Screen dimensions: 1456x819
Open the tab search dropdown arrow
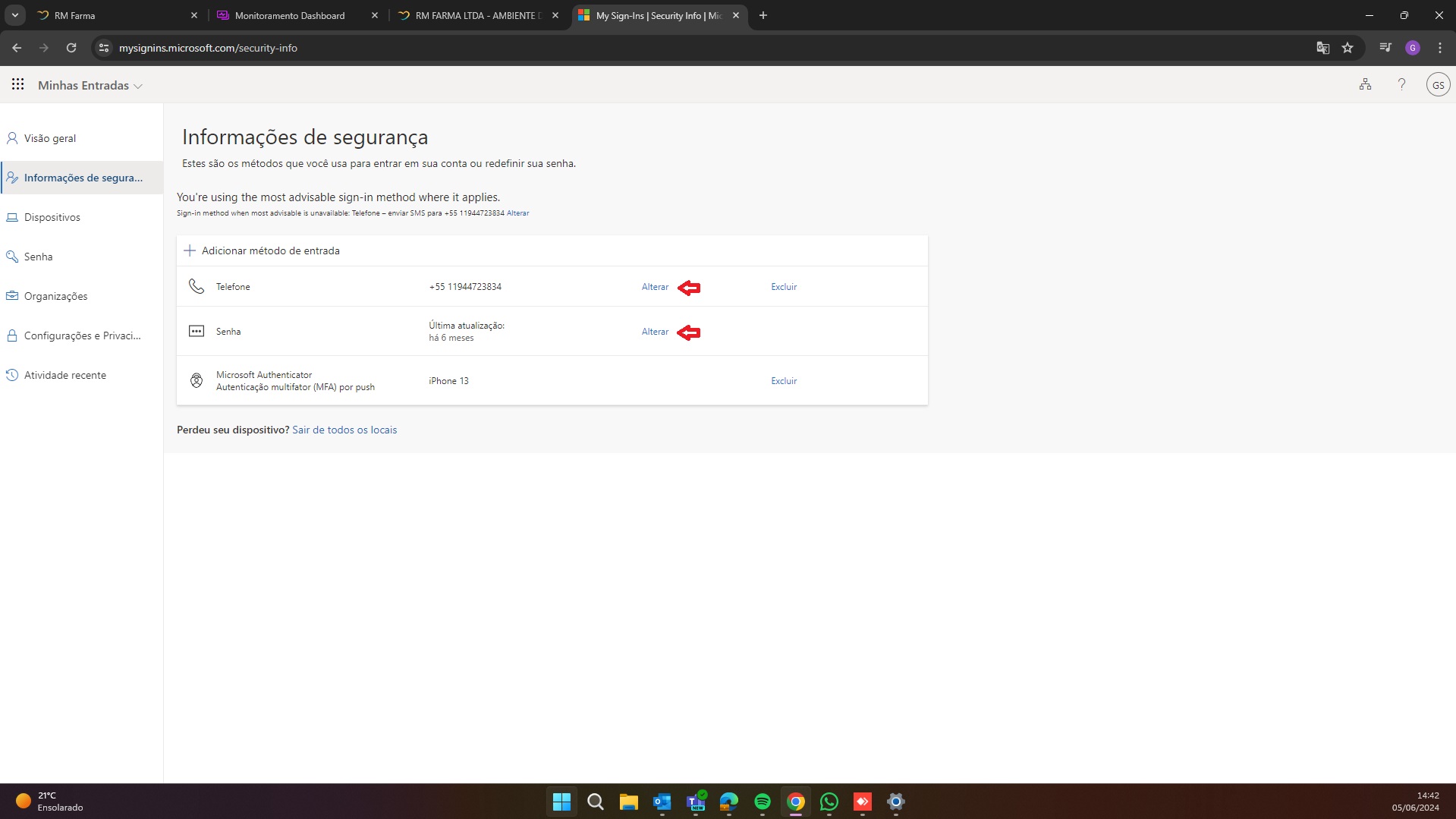click(14, 15)
